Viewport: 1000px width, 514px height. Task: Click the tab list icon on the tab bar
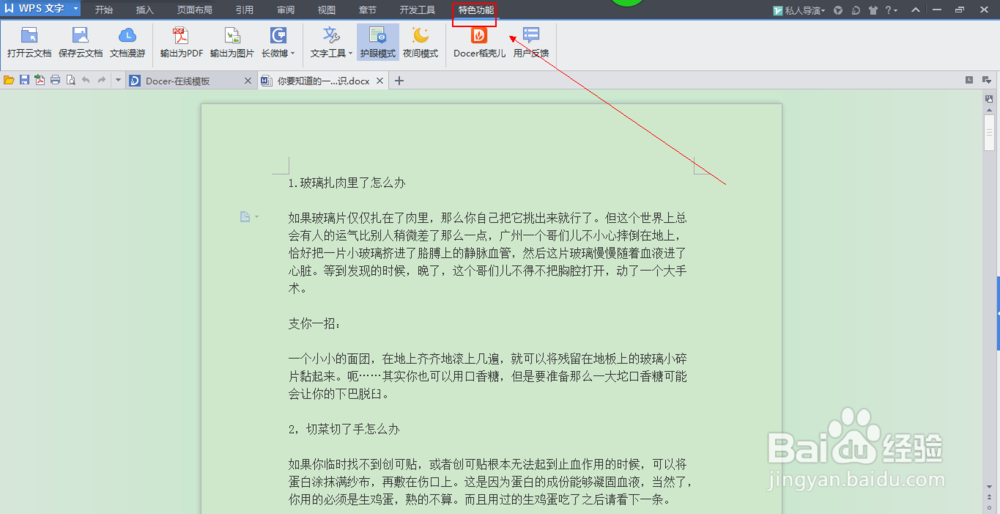(x=969, y=80)
